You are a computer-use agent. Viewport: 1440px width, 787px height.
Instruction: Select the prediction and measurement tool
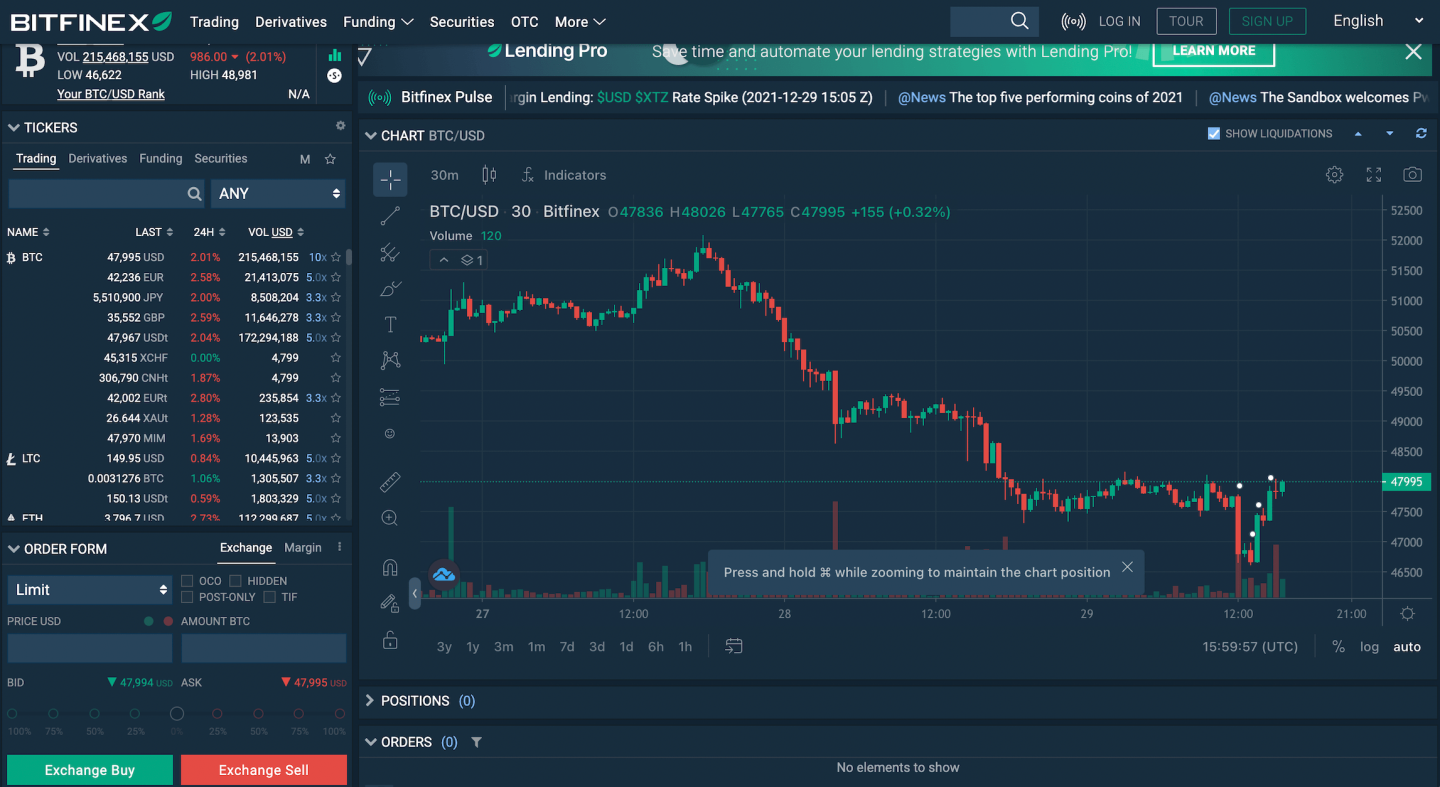390,398
